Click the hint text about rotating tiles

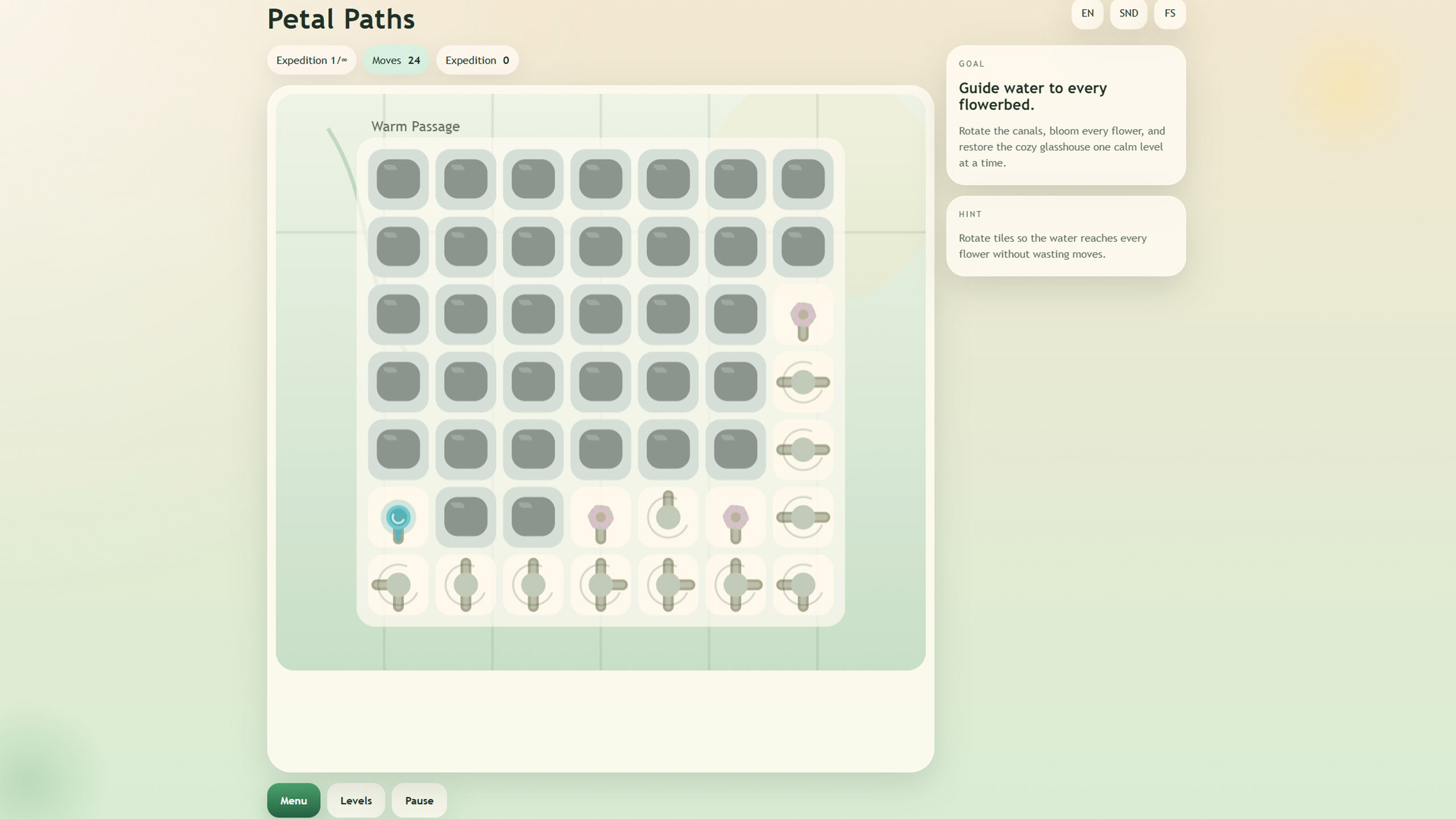coord(1053,246)
